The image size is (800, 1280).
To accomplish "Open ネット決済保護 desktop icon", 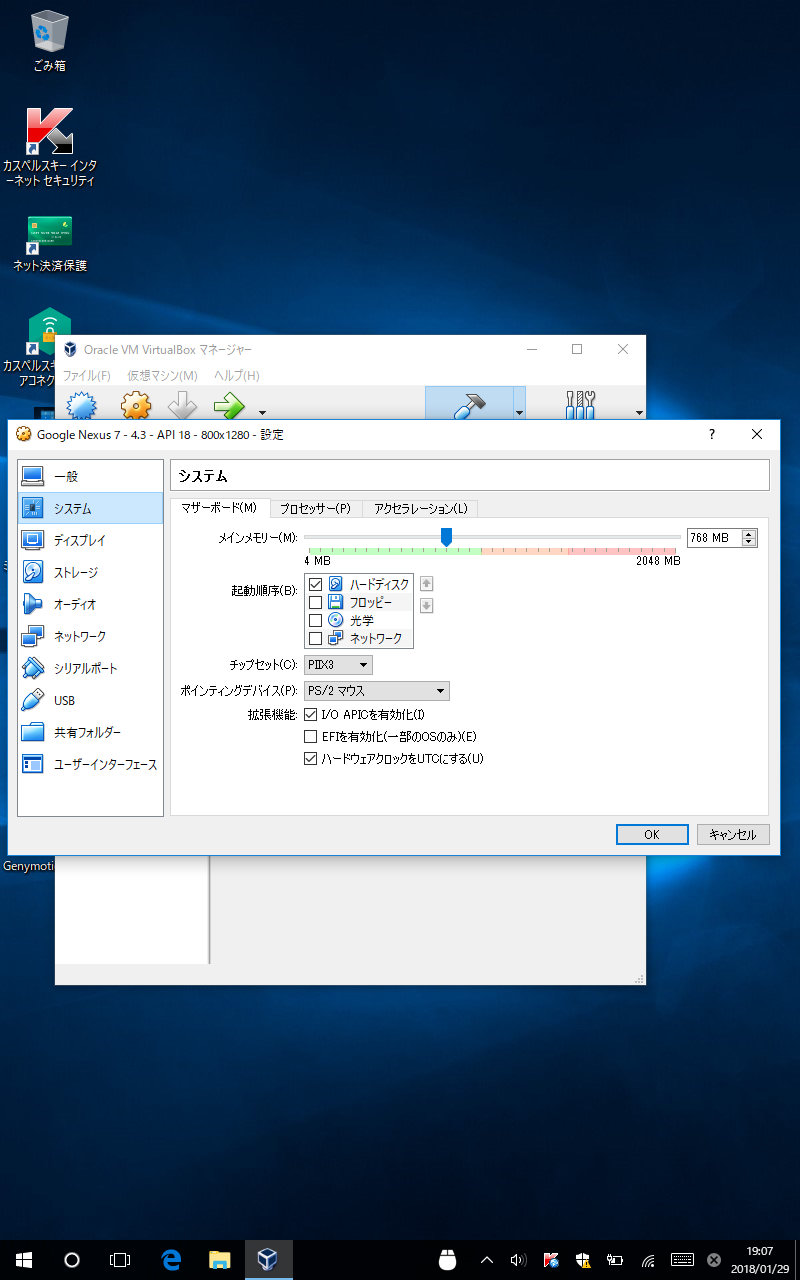I will point(50,243).
